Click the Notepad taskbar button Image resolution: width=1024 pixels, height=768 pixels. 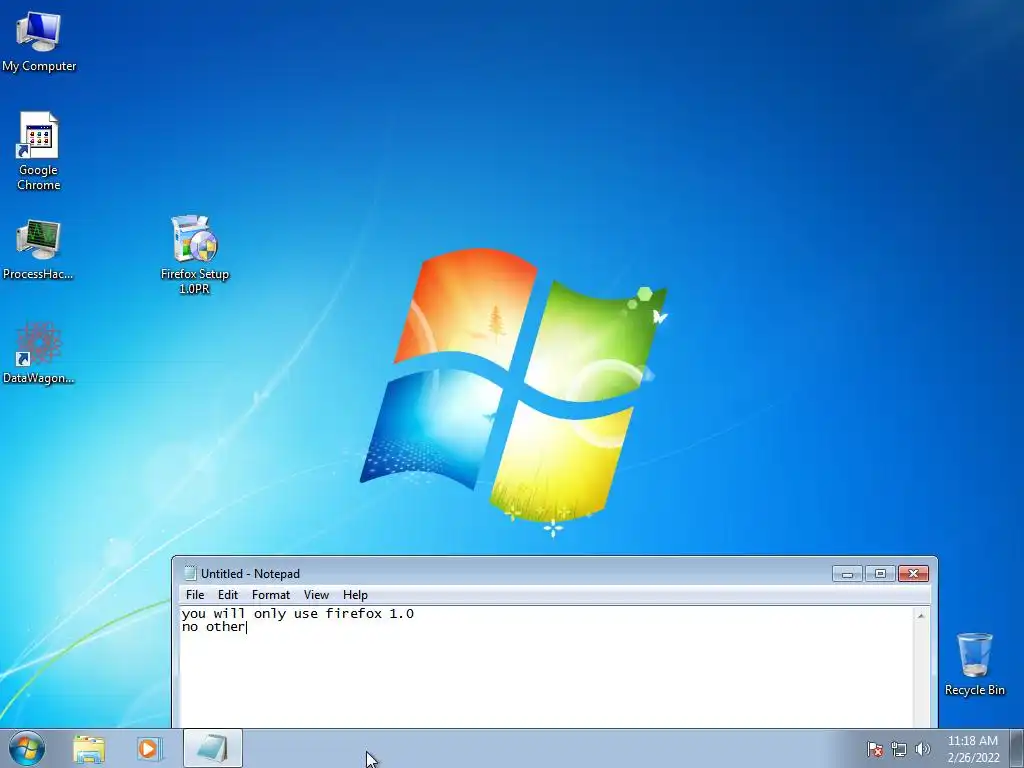click(213, 748)
